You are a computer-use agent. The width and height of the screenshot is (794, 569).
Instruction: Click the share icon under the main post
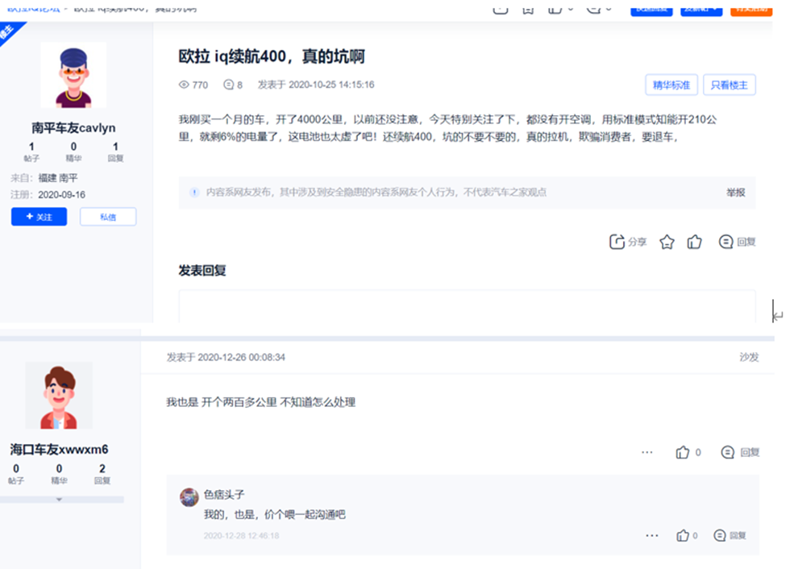pyautogui.click(x=616, y=242)
